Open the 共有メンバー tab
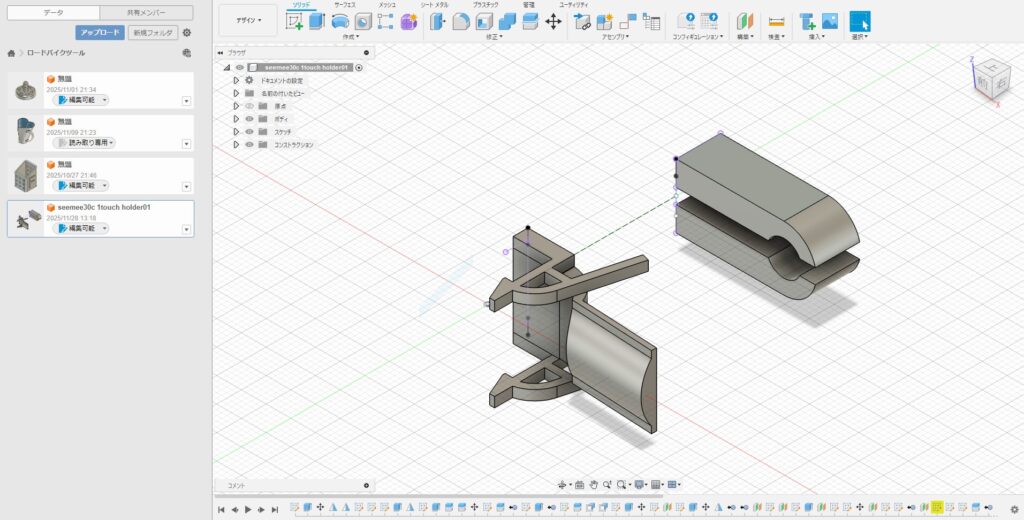Image resolution: width=1024 pixels, height=520 pixels. (x=148, y=12)
